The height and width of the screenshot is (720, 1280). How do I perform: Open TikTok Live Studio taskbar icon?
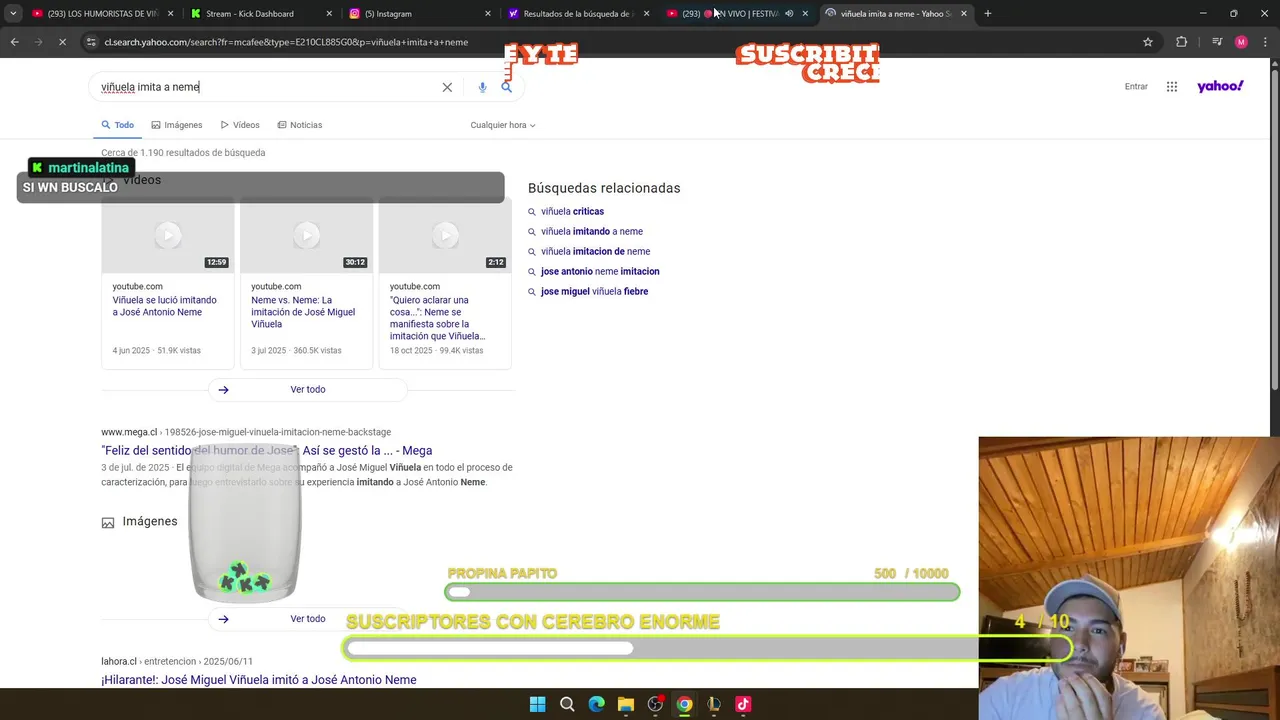tap(743, 704)
